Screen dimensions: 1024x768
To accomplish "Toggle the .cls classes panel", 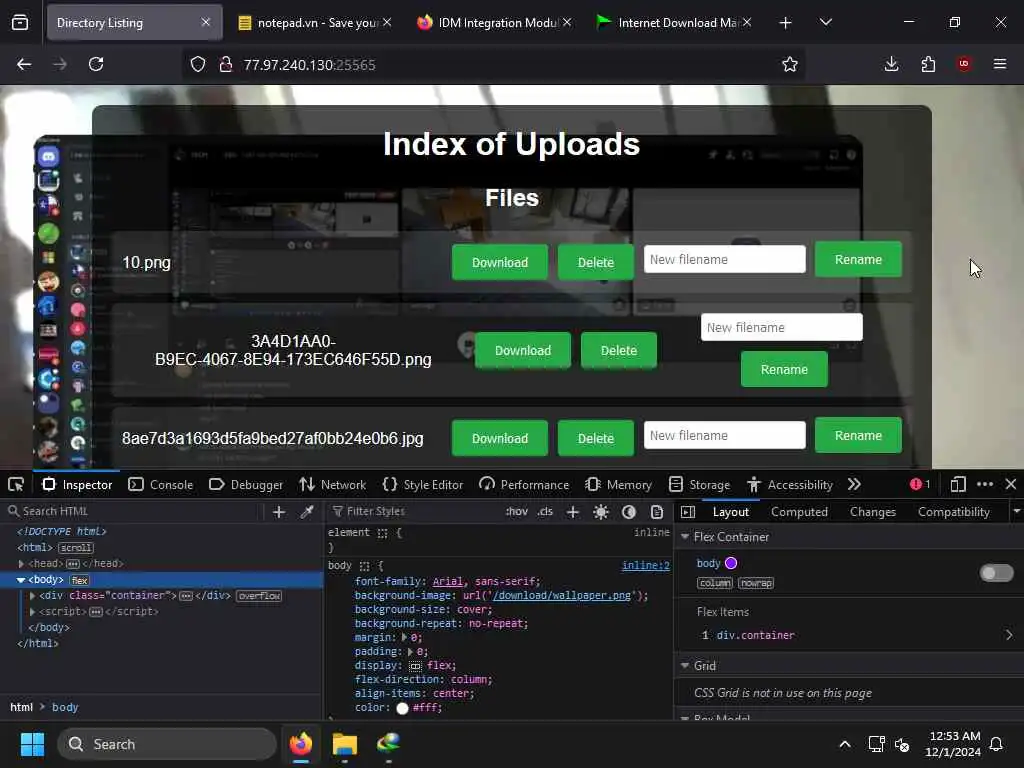I will (x=545, y=511).
